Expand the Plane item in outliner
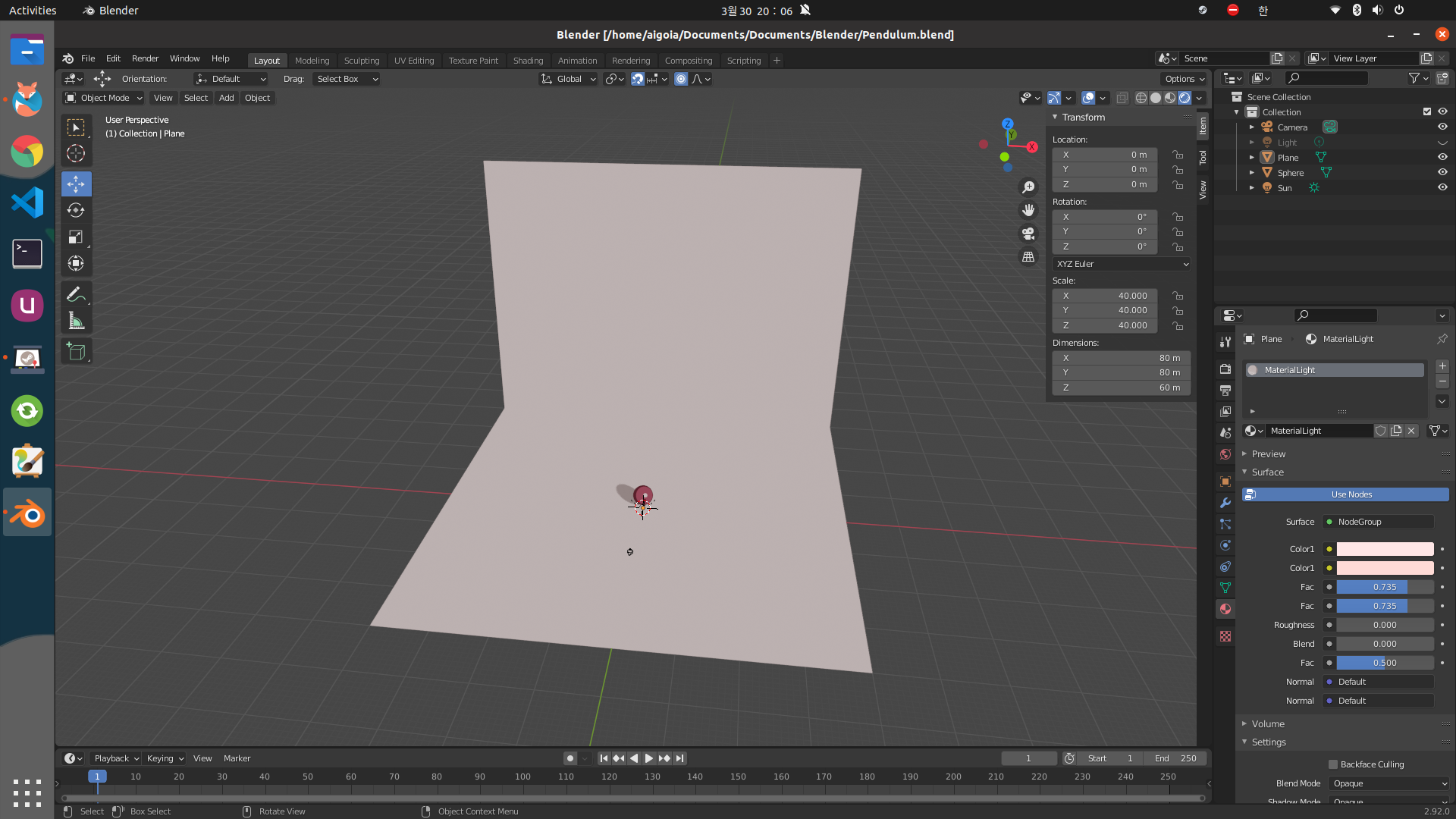 (1252, 157)
